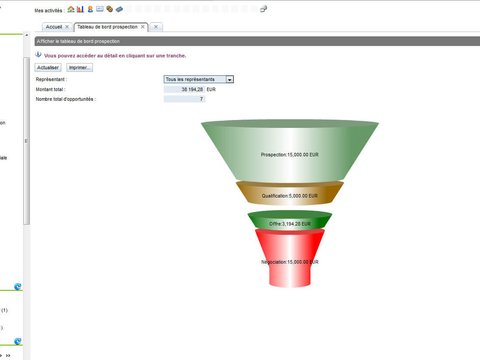Click the upper blue refresh icon in sidebar

tap(18, 286)
